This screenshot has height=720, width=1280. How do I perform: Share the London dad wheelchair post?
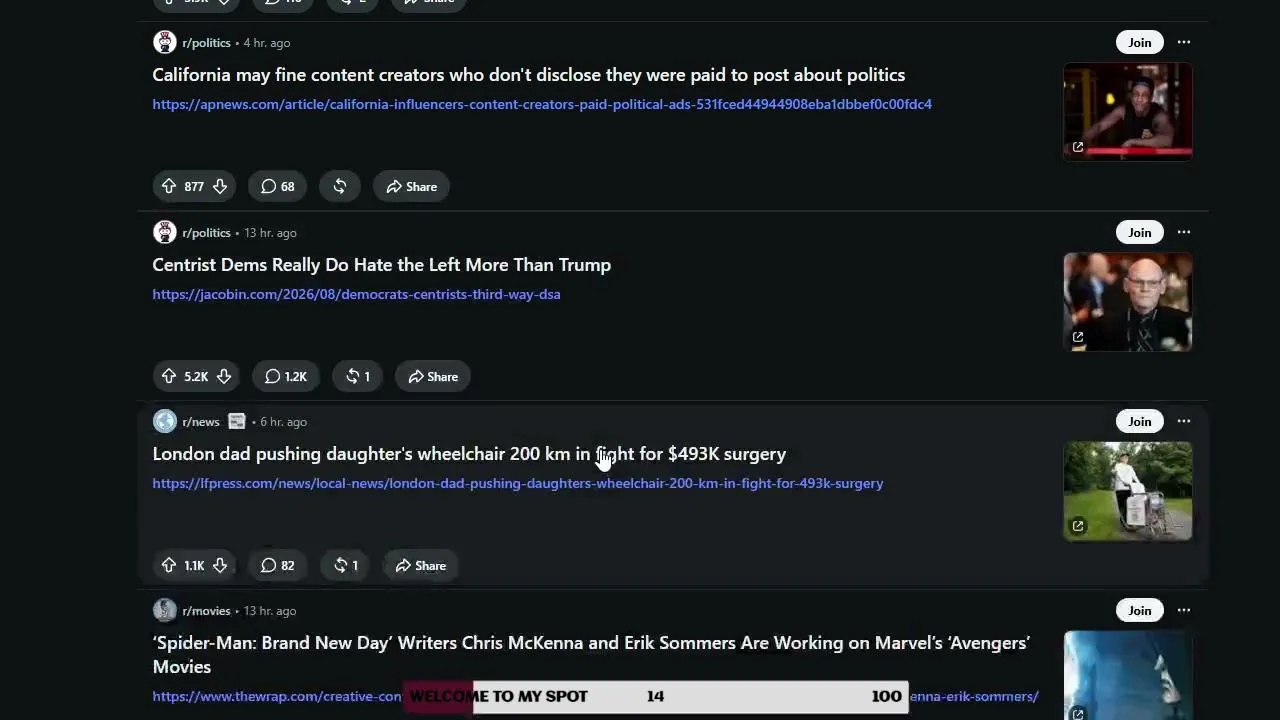pos(420,565)
